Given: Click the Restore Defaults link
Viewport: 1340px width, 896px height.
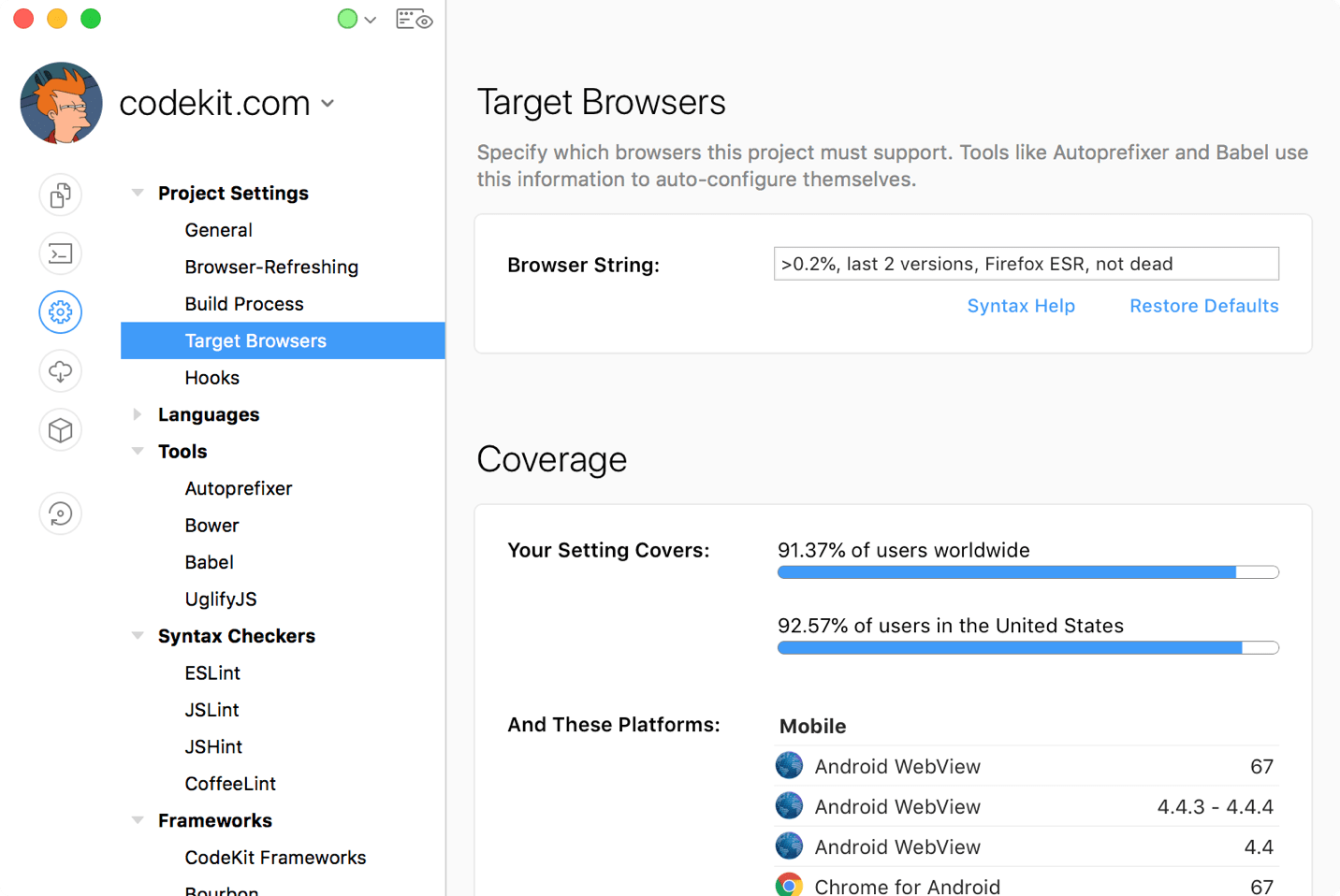Looking at the screenshot, I should [x=1203, y=306].
